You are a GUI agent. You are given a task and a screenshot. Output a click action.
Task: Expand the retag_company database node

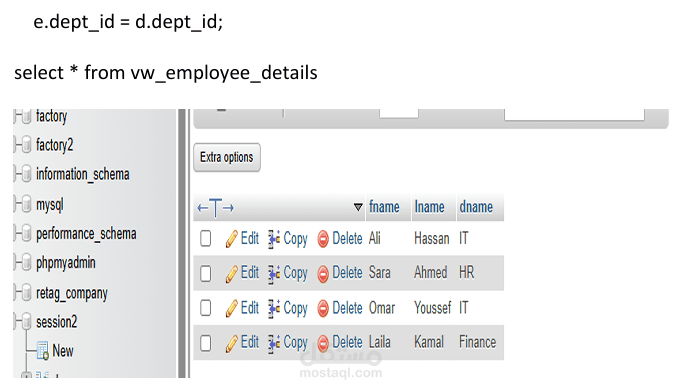tap(17, 293)
